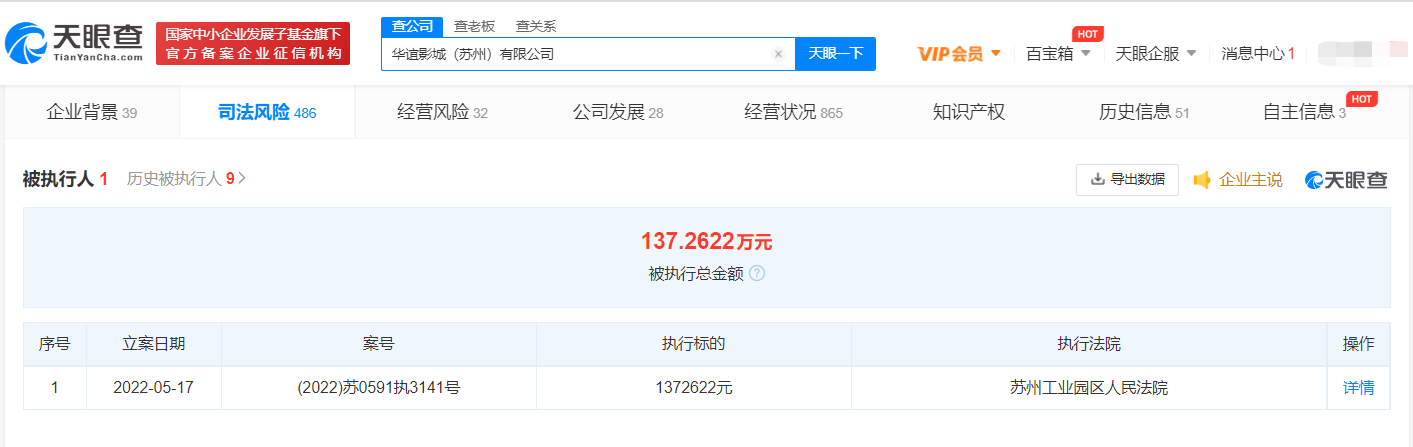Screen dimensions: 1413x447
Task: Open the 经营风险 tab
Action: click(442, 112)
